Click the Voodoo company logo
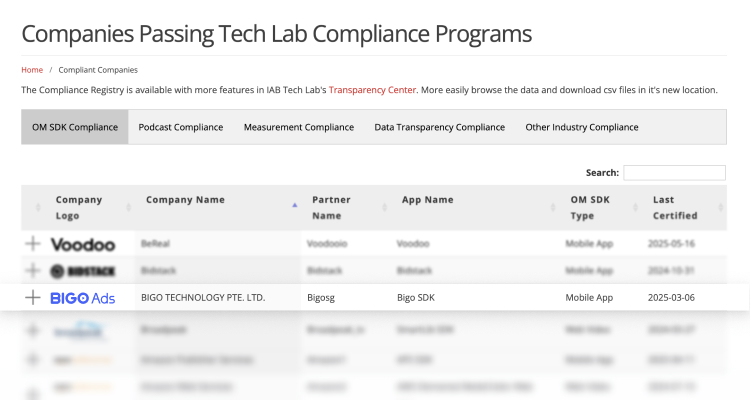The height and width of the screenshot is (400, 750). tap(83, 244)
